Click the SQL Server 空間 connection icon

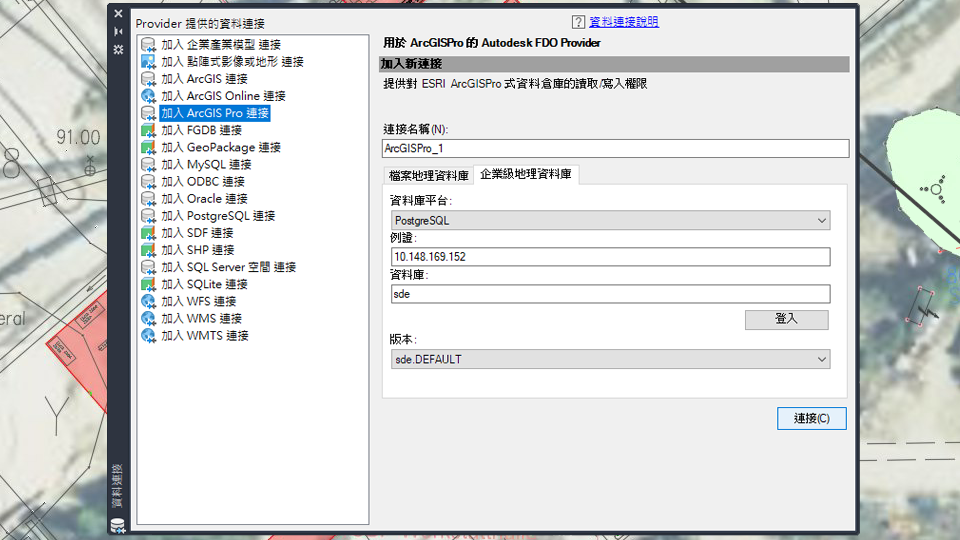pyautogui.click(x=148, y=268)
